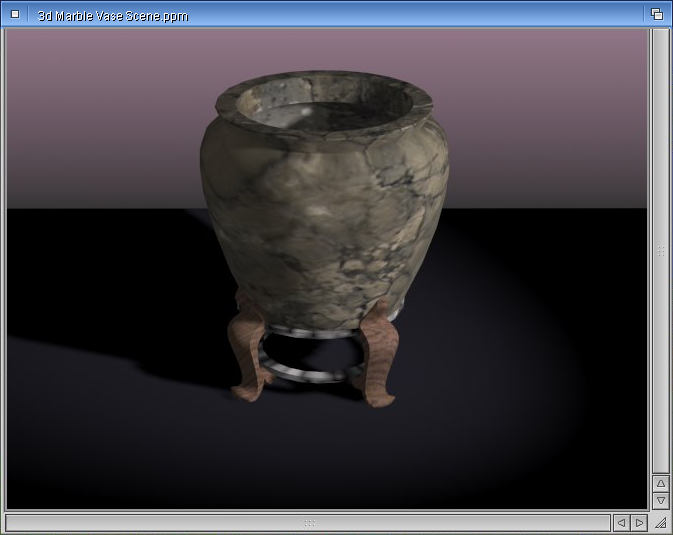Click the window resize gadget
The height and width of the screenshot is (535, 673).
[x=661, y=523]
